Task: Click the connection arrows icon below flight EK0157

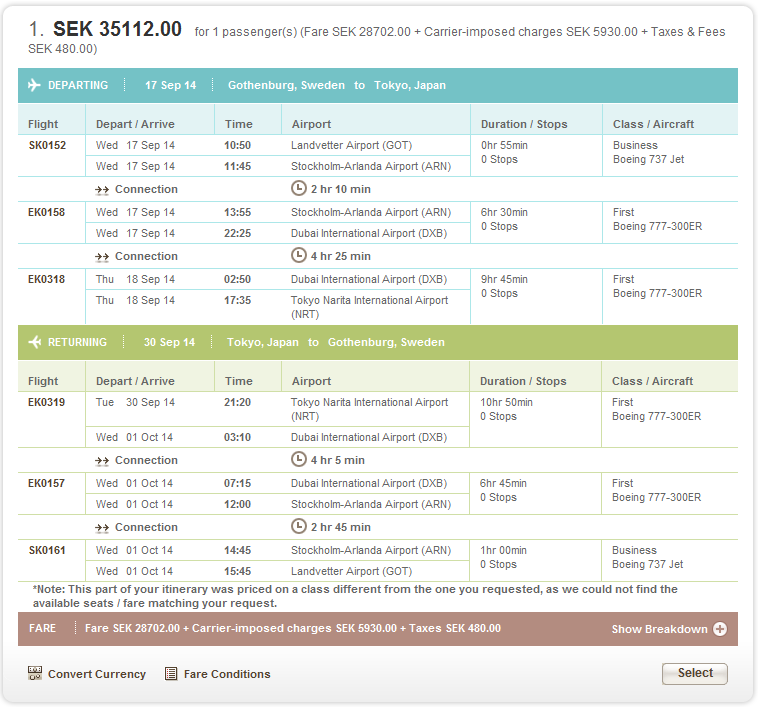Action: point(102,528)
